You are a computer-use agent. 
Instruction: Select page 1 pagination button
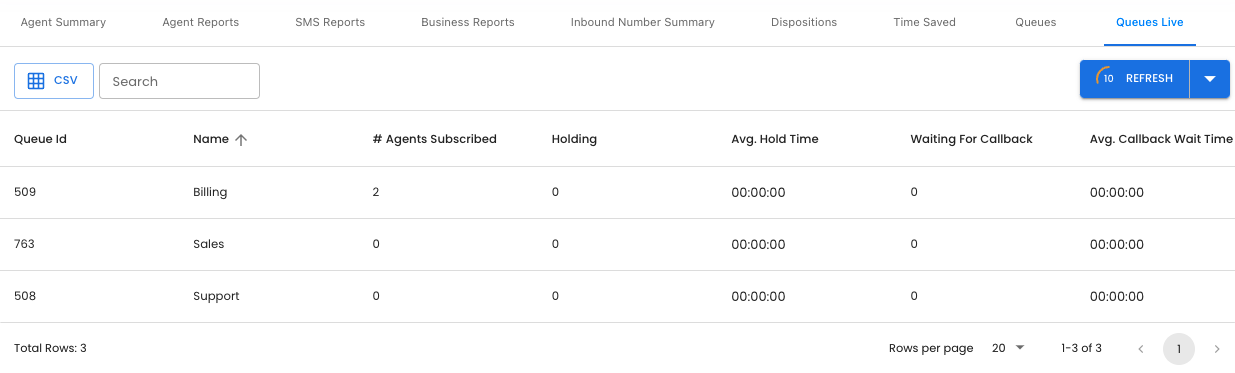tap(1179, 349)
